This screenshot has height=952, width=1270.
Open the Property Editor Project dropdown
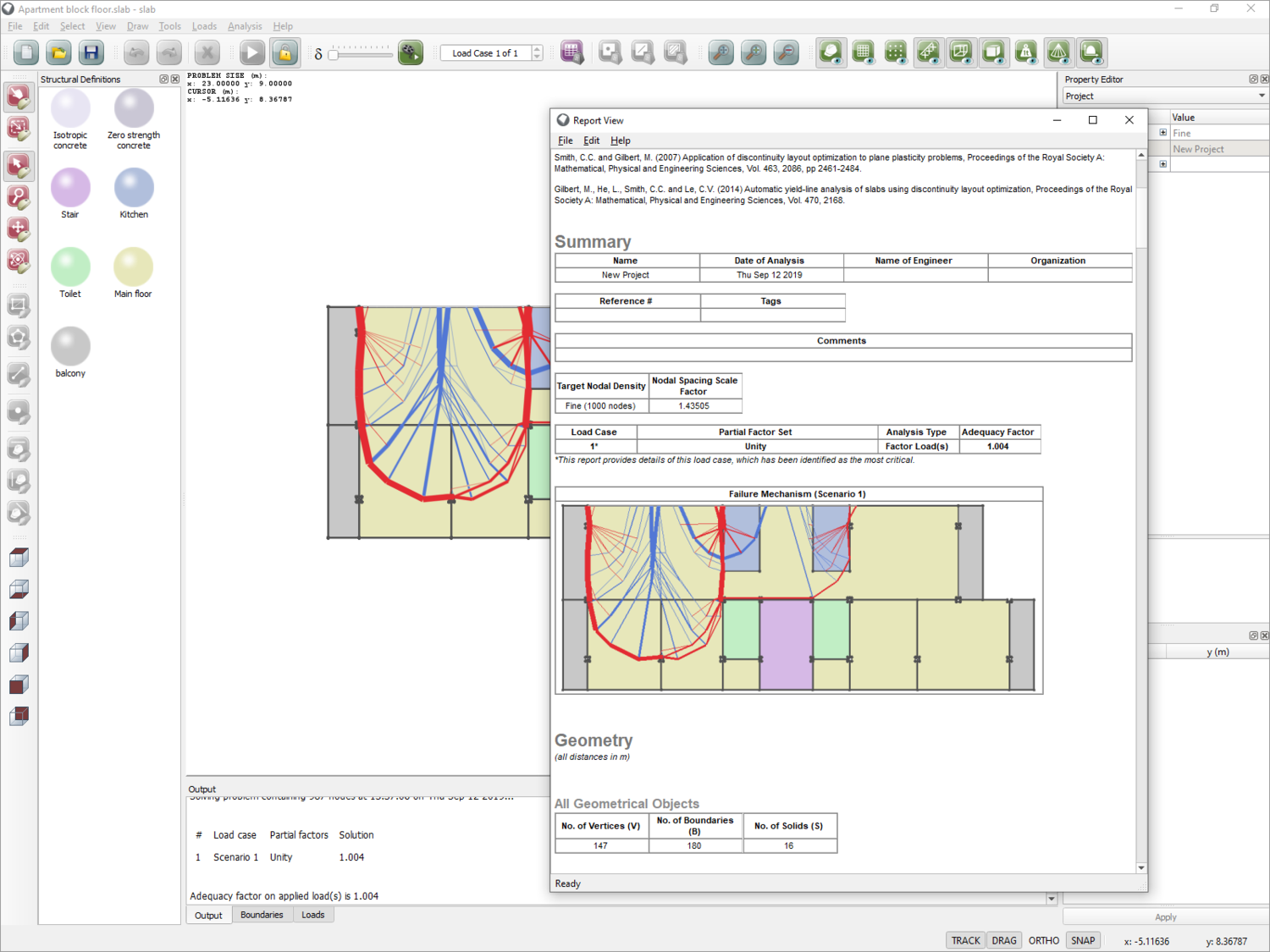(x=1165, y=96)
